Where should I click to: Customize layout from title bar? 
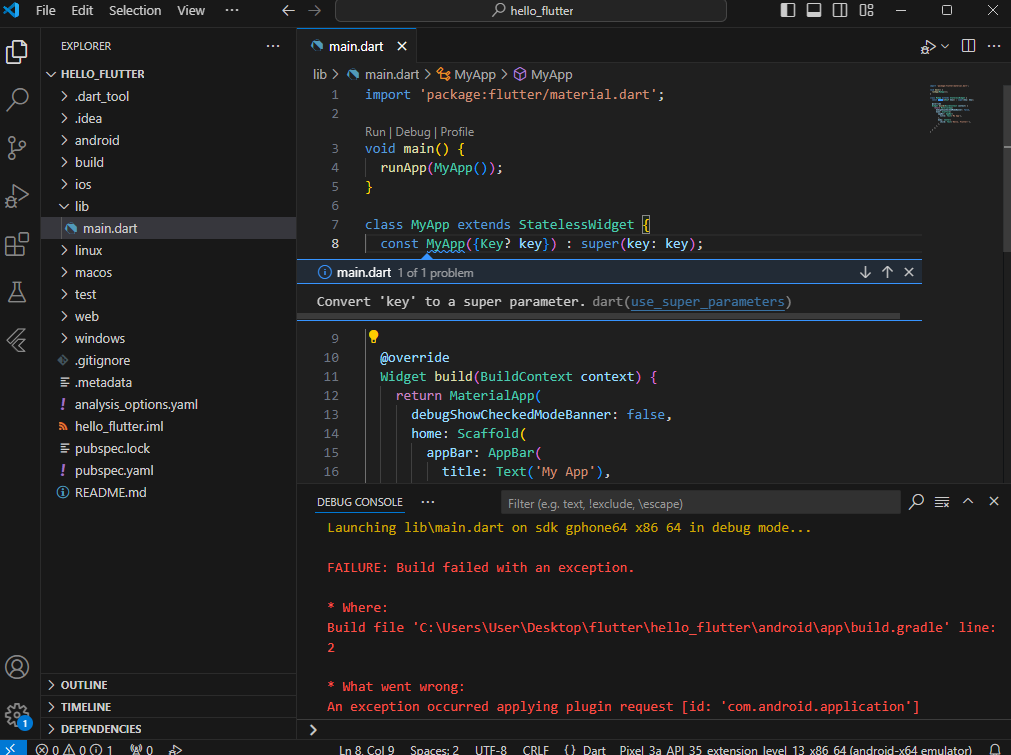[866, 10]
